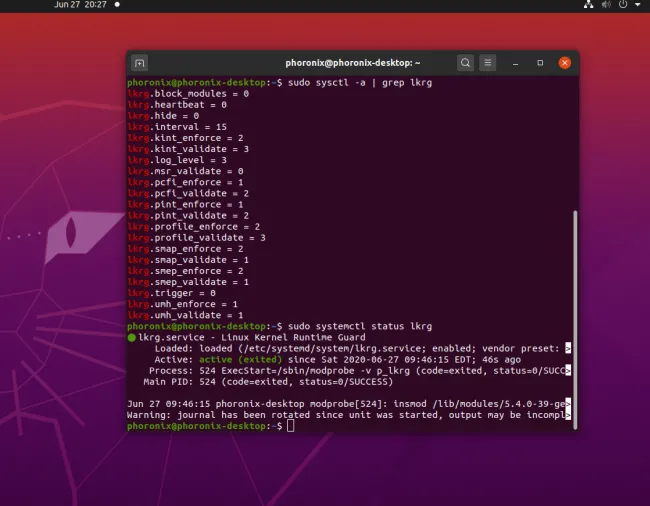The width and height of the screenshot is (650, 506).
Task: Expand the system menu arrow
Action: point(637,5)
